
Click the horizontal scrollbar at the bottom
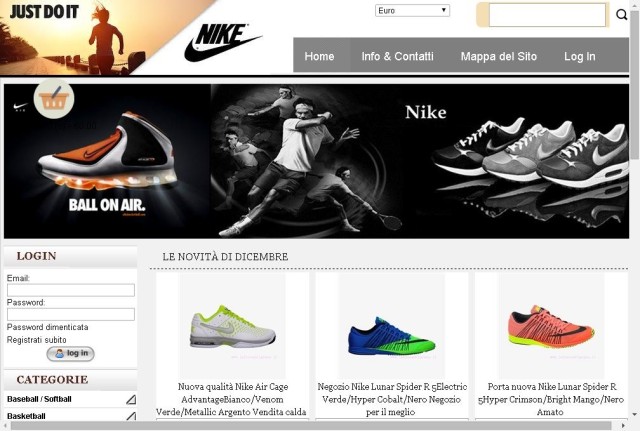tap(311, 426)
